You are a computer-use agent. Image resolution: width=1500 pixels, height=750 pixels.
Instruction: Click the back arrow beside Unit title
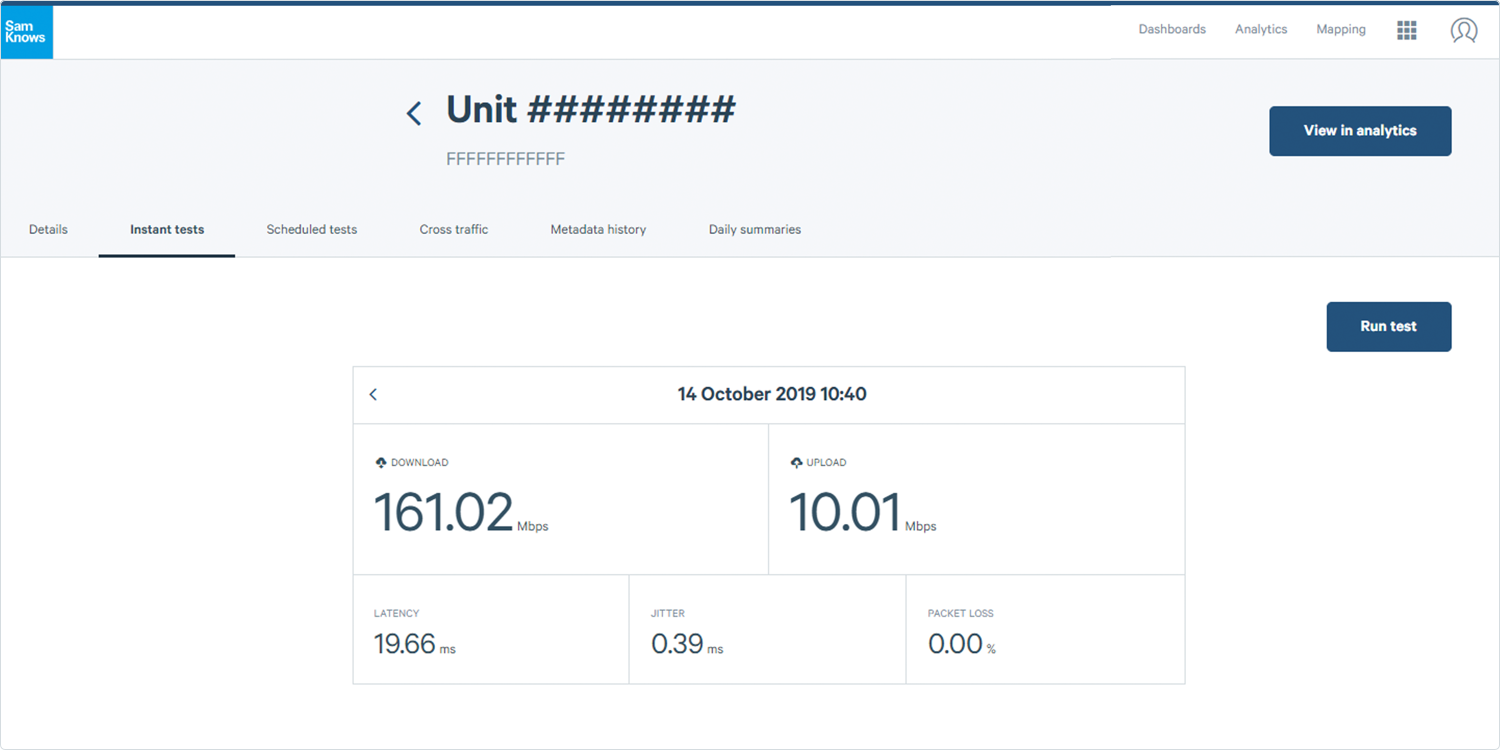tap(414, 113)
